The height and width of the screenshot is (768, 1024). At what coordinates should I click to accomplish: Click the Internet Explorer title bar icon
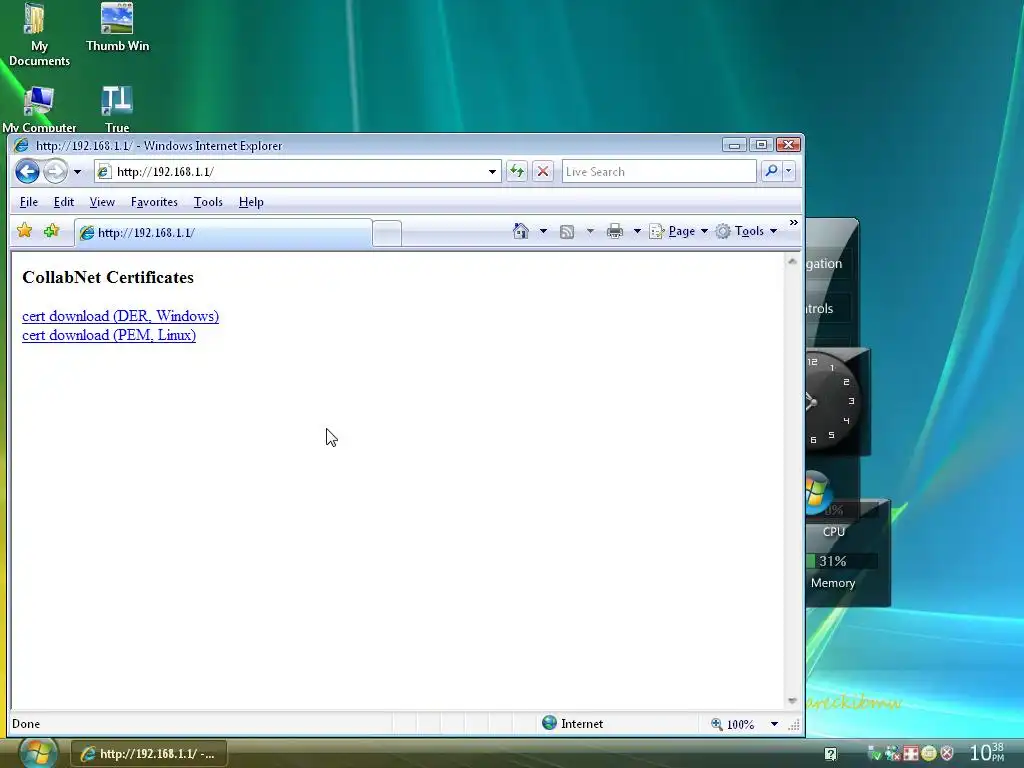pos(22,145)
